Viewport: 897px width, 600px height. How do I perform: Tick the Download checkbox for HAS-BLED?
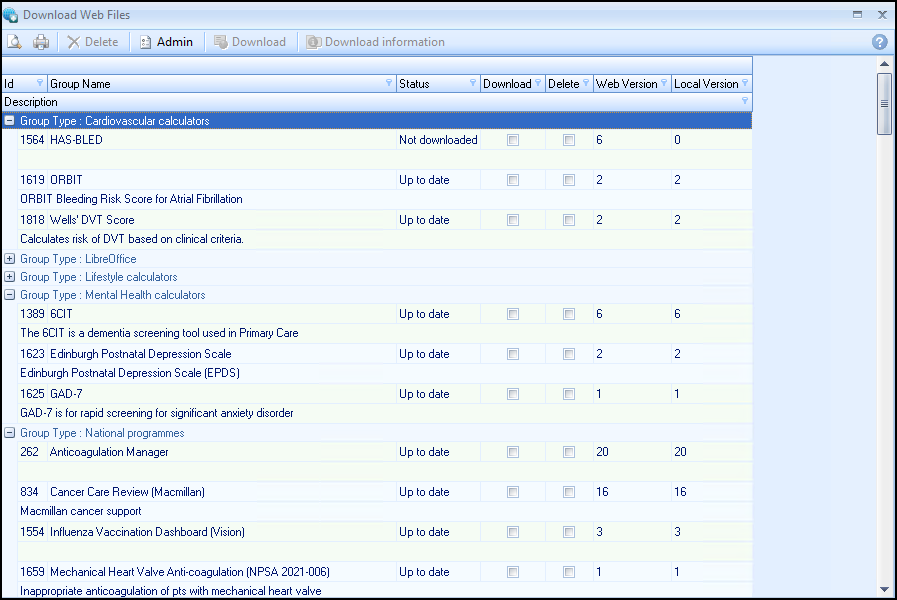(513, 141)
